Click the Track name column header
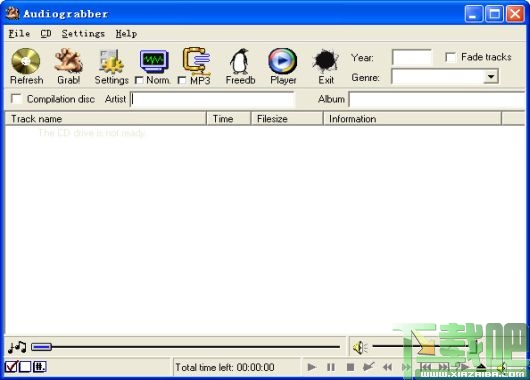This screenshot has height=380, width=530. point(105,119)
